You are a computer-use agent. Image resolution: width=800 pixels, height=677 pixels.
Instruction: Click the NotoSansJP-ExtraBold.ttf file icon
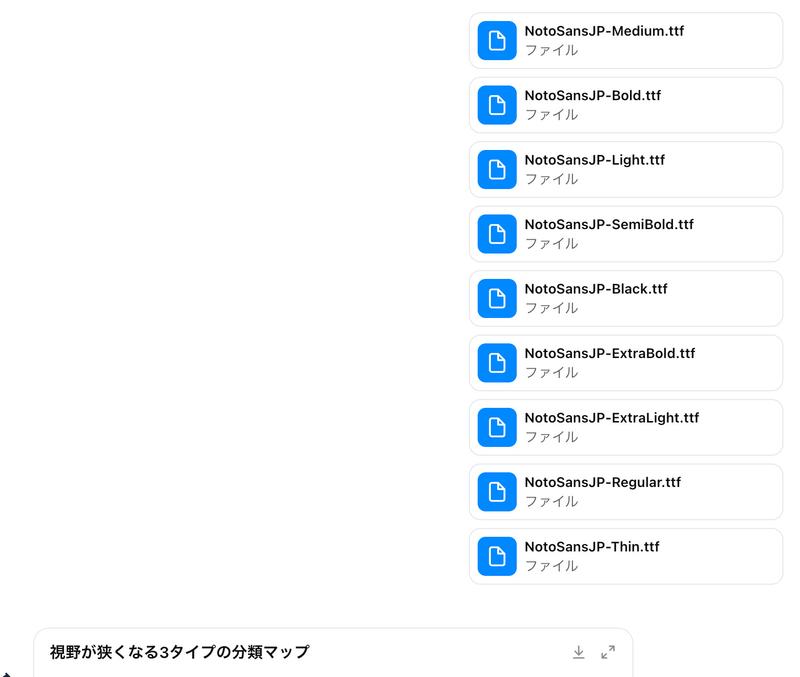(497, 363)
